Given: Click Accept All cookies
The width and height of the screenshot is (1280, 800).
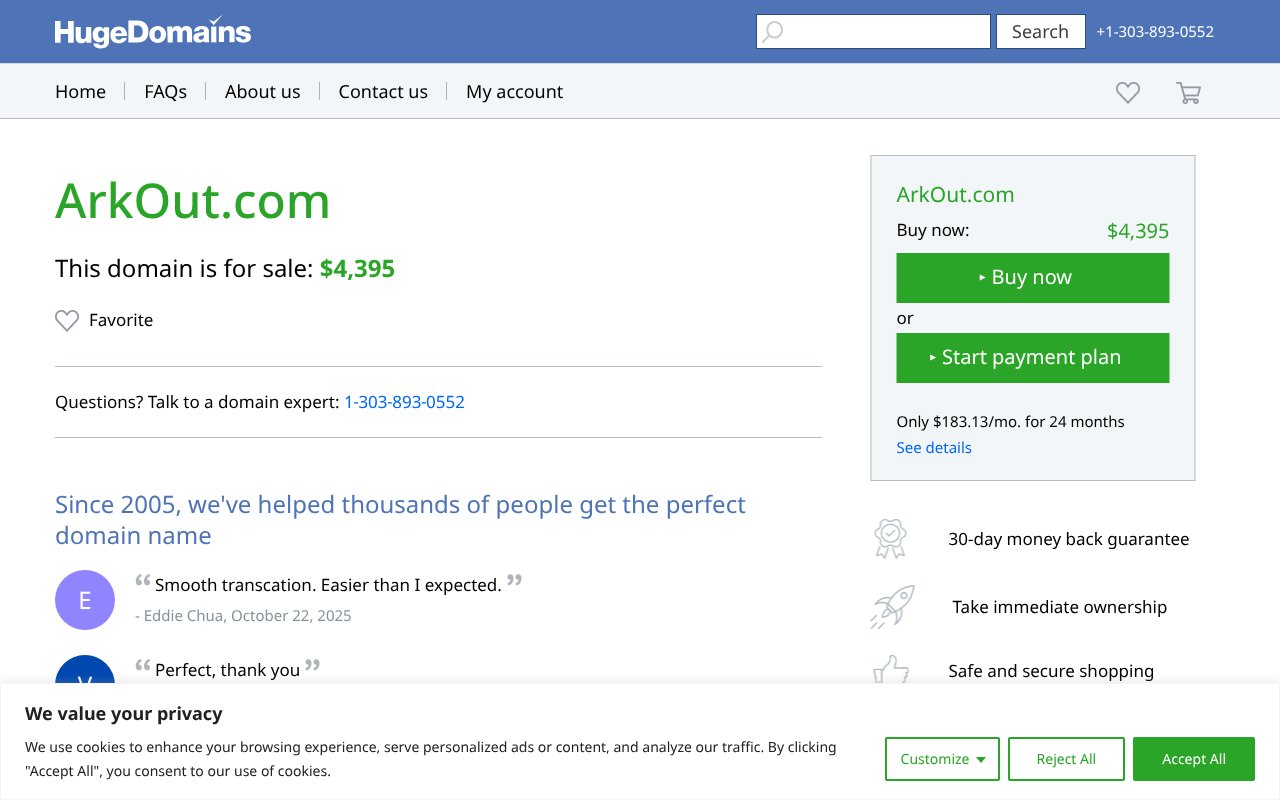Looking at the screenshot, I should coord(1194,759).
